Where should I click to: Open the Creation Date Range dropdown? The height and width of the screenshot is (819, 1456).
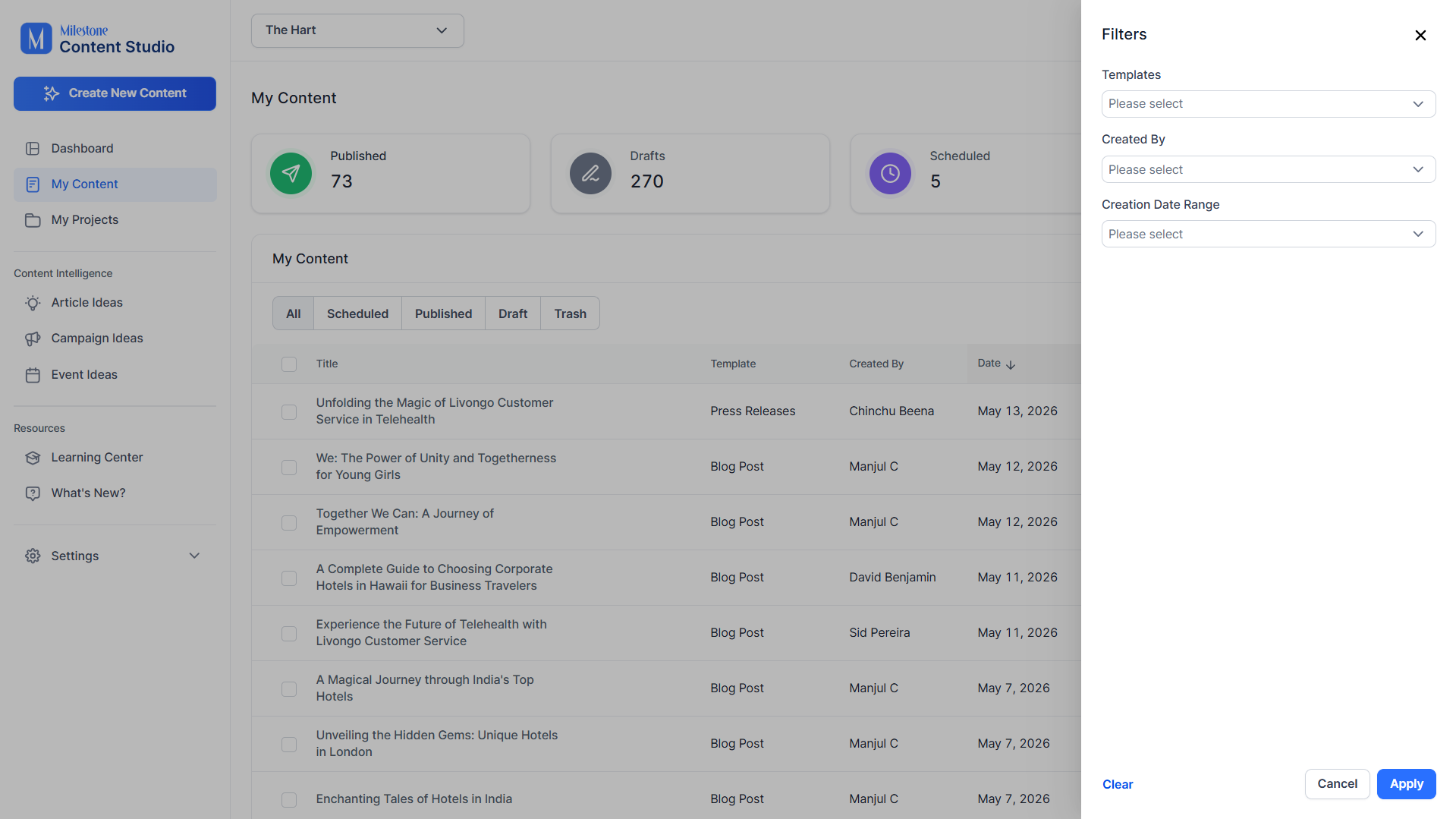[x=1268, y=234]
